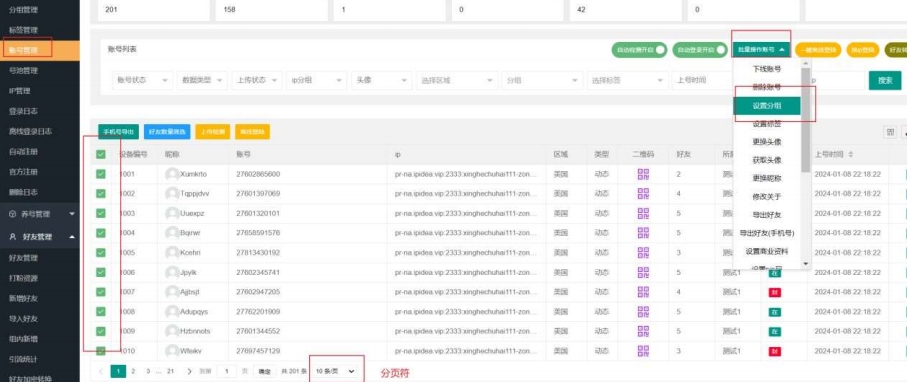Open the table column filter grid icon

click(x=890, y=132)
